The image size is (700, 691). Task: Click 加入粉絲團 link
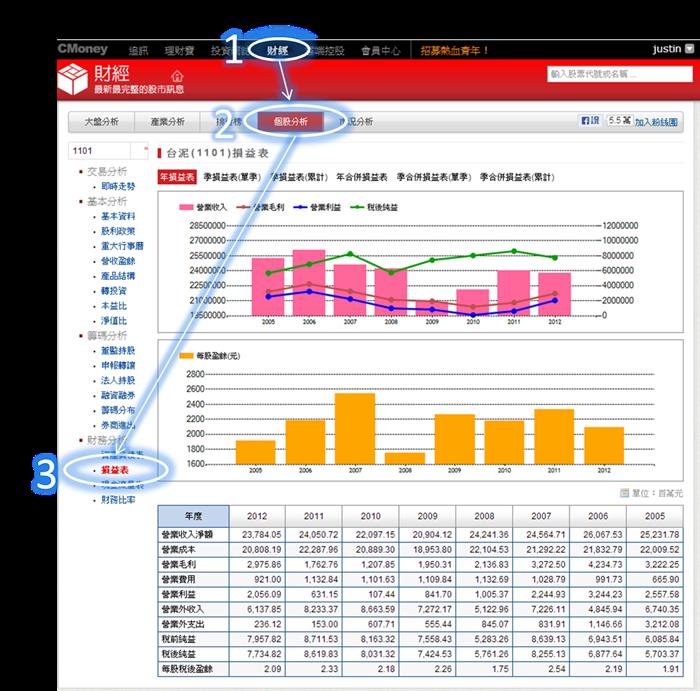pyautogui.click(x=656, y=122)
